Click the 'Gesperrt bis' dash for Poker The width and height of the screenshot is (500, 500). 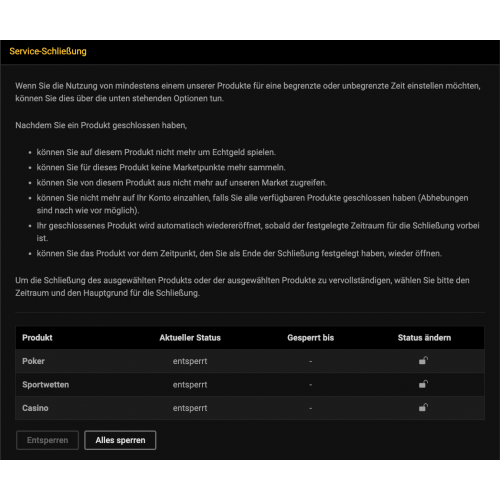click(x=311, y=361)
